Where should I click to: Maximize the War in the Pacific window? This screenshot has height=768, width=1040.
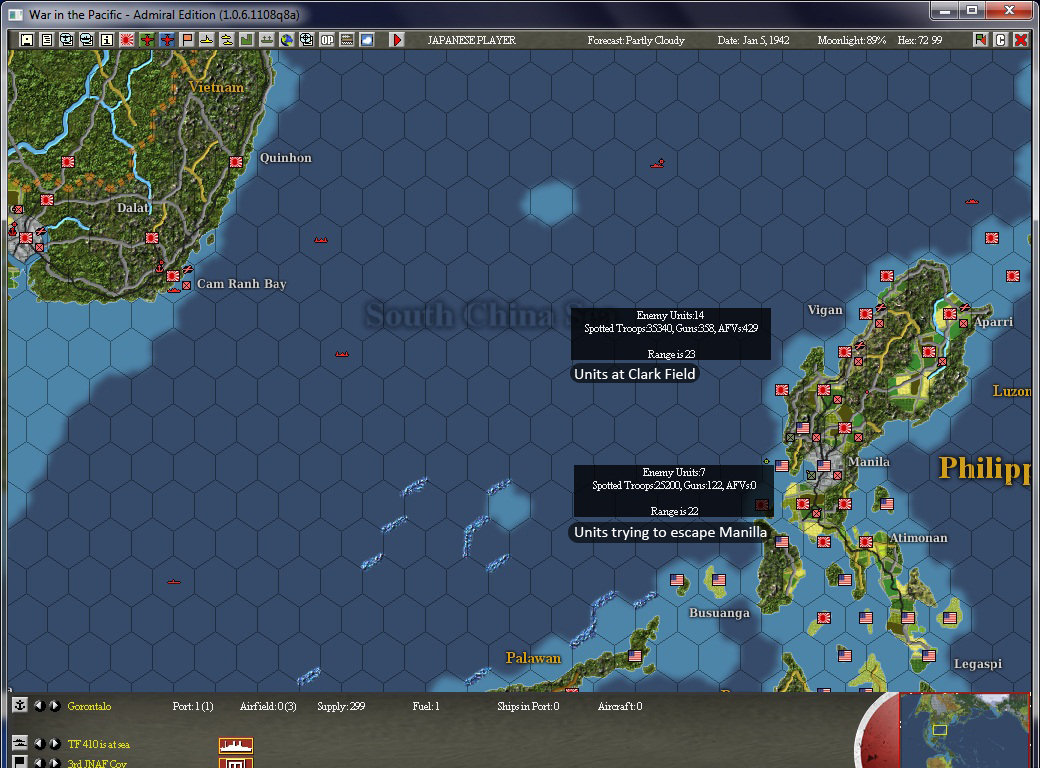click(x=972, y=11)
